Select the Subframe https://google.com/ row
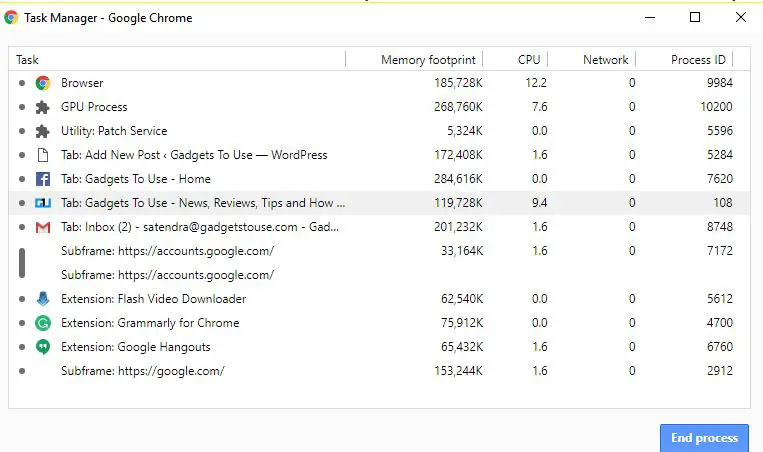763x452 pixels. (x=379, y=371)
